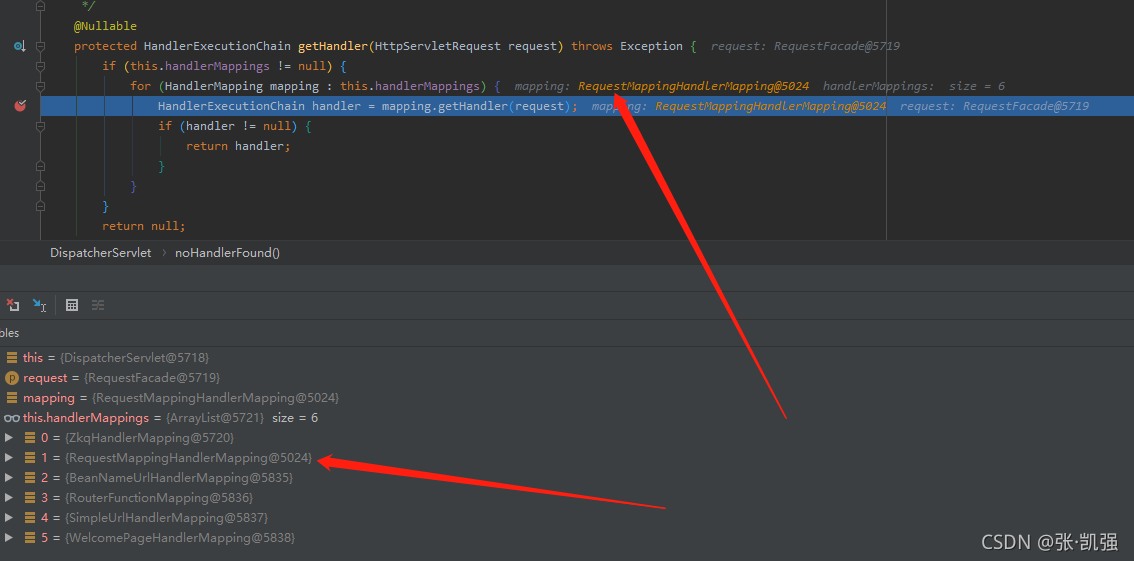Click 'handlerMappings: size = 6' inline hint
This screenshot has height=561, width=1134.
(913, 86)
